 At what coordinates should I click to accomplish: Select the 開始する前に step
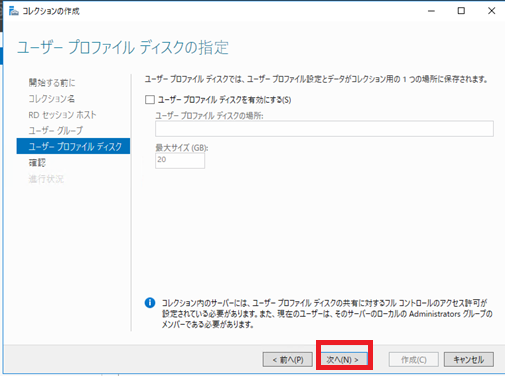pos(52,82)
